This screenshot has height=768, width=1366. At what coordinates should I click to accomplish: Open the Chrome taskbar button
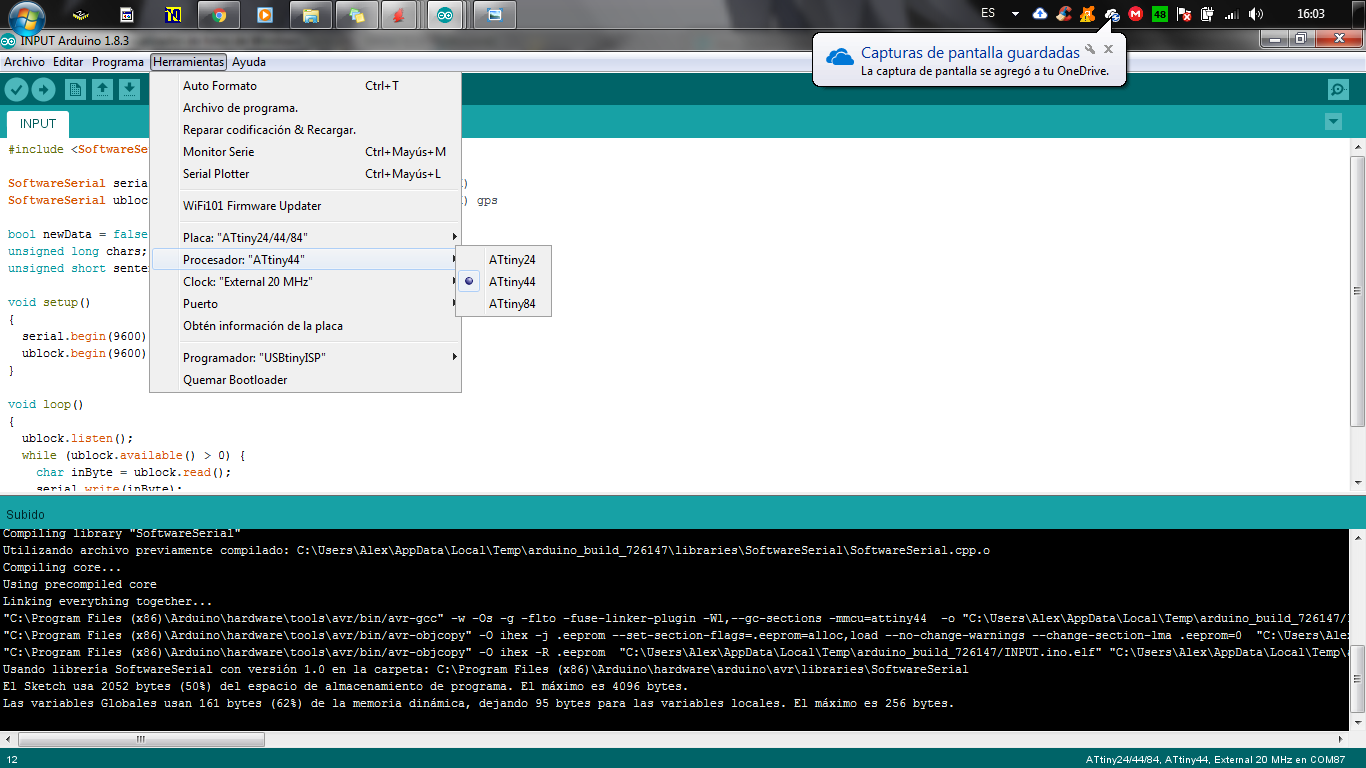tap(218, 15)
